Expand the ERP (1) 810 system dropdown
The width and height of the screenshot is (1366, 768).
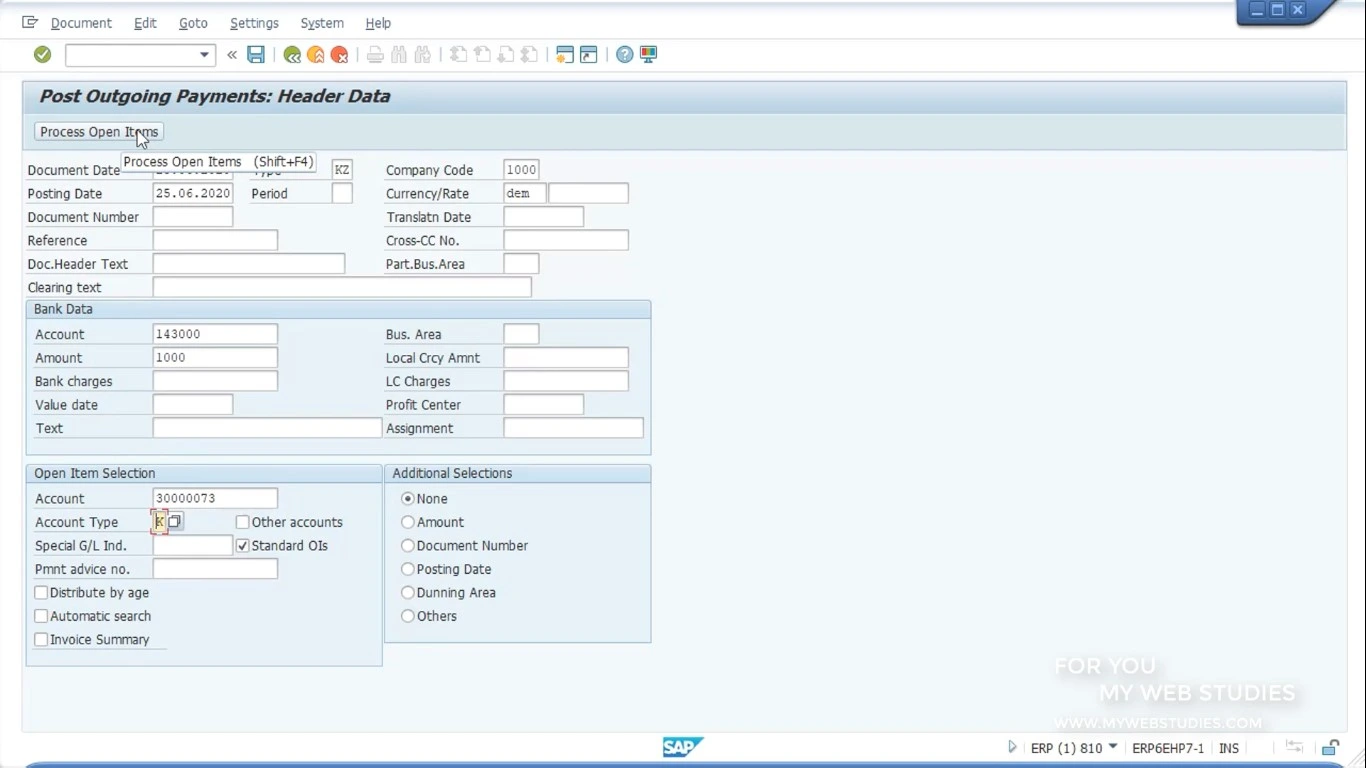tap(1113, 747)
